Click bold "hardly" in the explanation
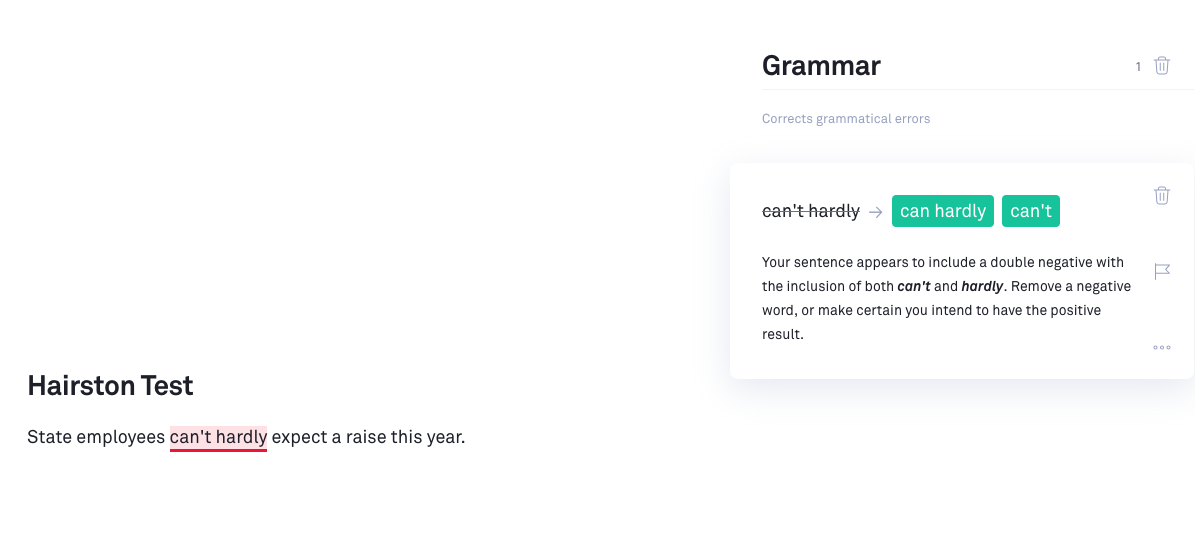 pyautogui.click(x=982, y=286)
